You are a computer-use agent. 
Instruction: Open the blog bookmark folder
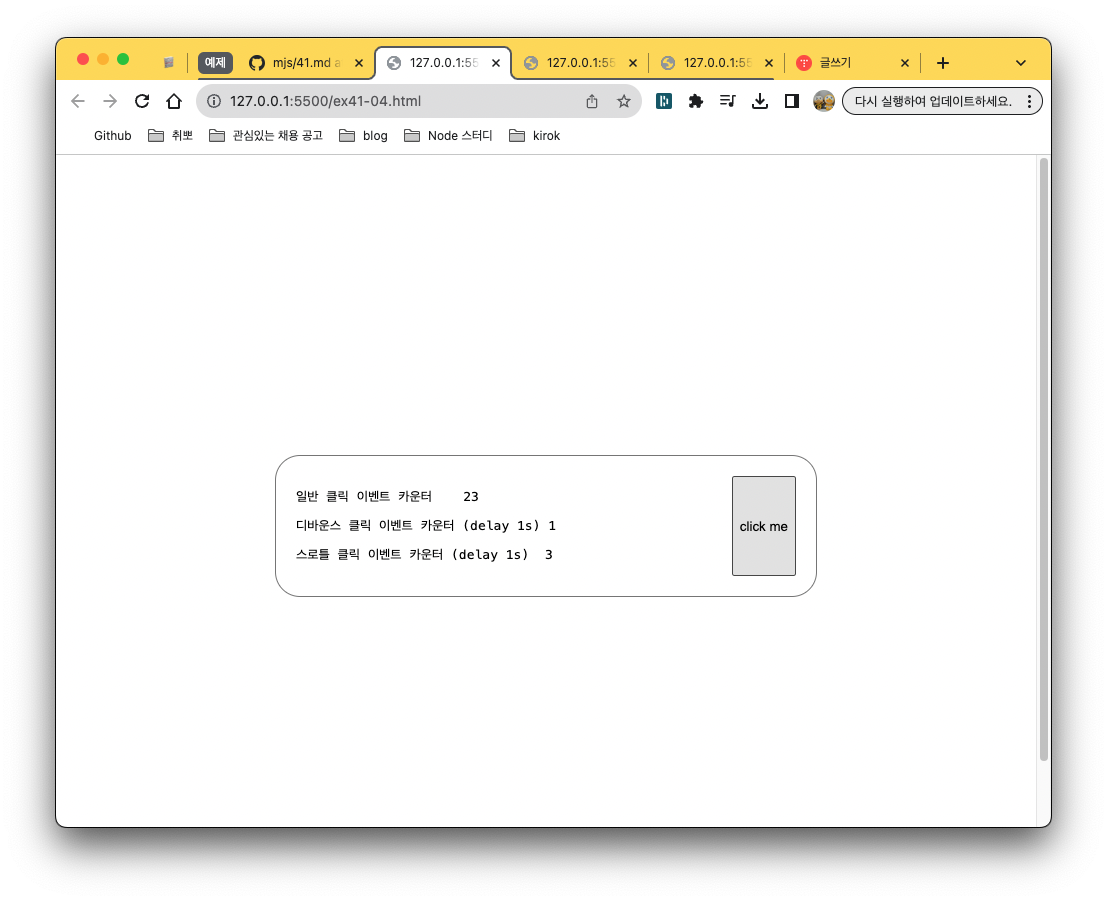364,136
